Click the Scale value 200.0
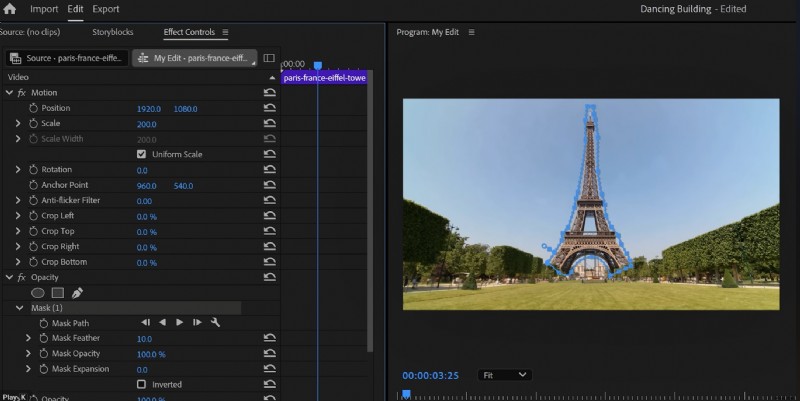Image resolution: width=800 pixels, height=401 pixels. 146,124
